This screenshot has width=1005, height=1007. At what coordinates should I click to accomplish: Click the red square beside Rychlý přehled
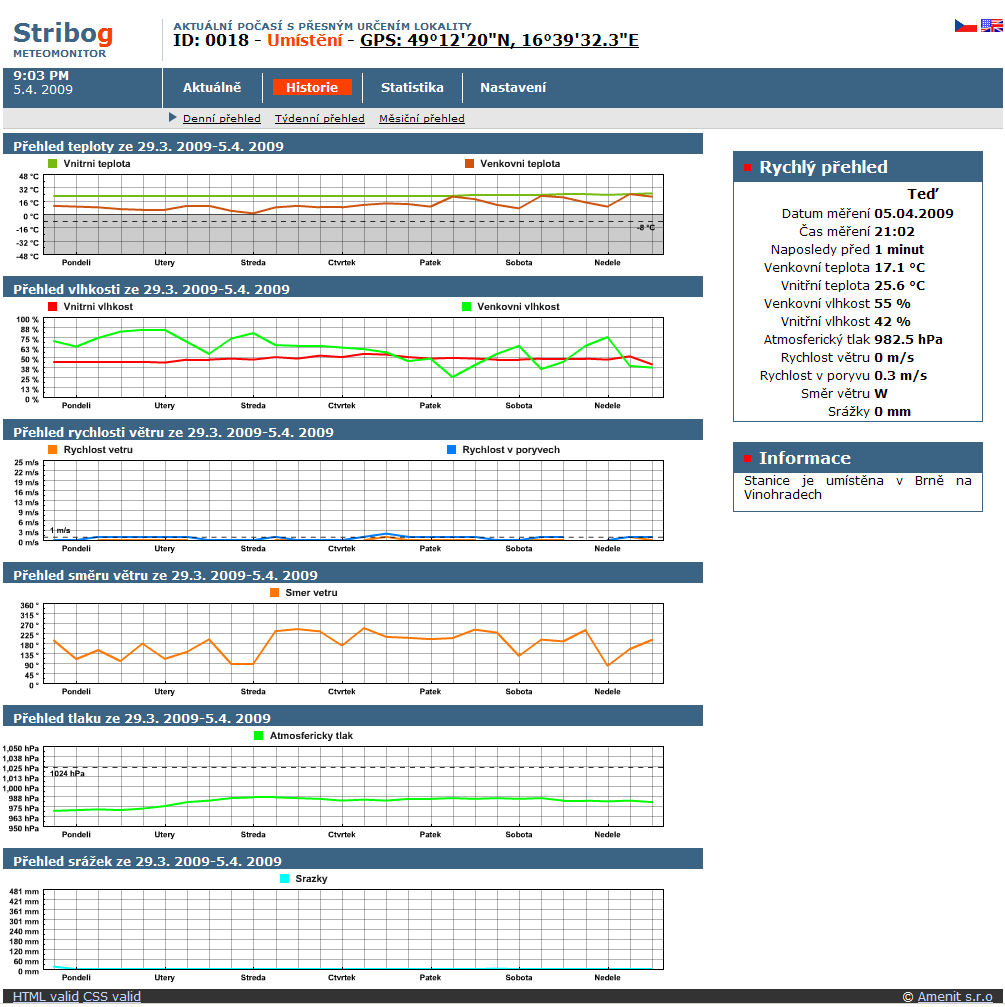pyautogui.click(x=747, y=168)
